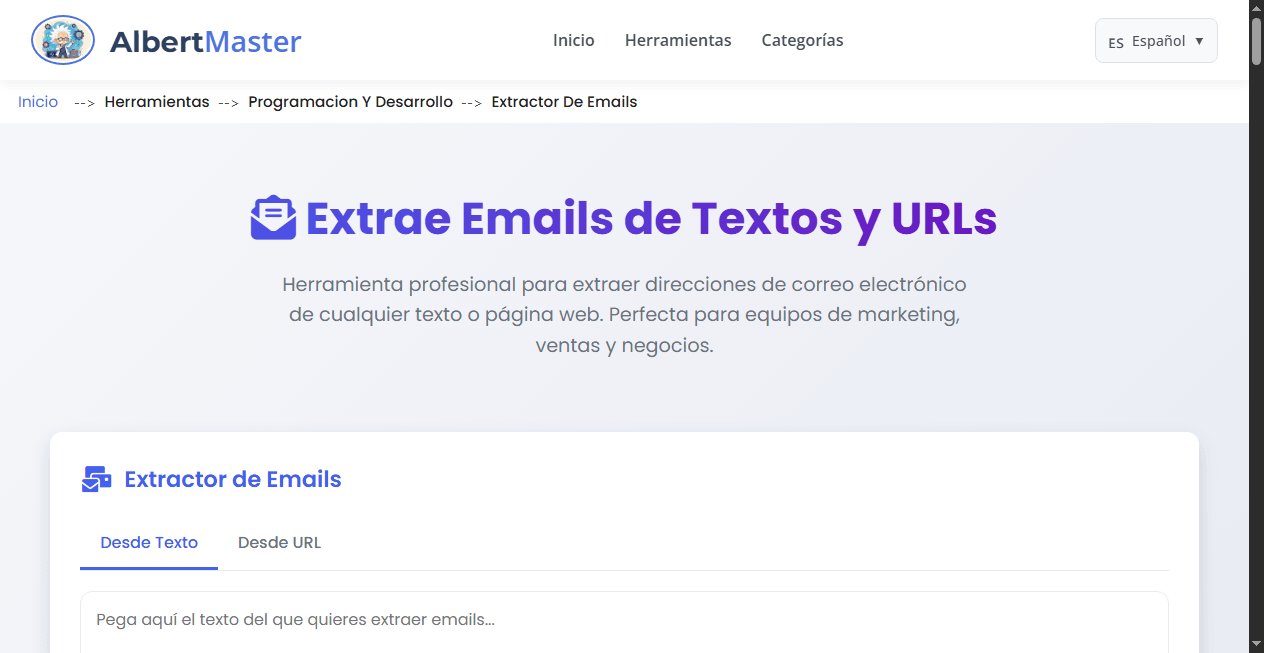1264x653 pixels.
Task: Switch to the Desde URL tab
Action: (x=279, y=542)
